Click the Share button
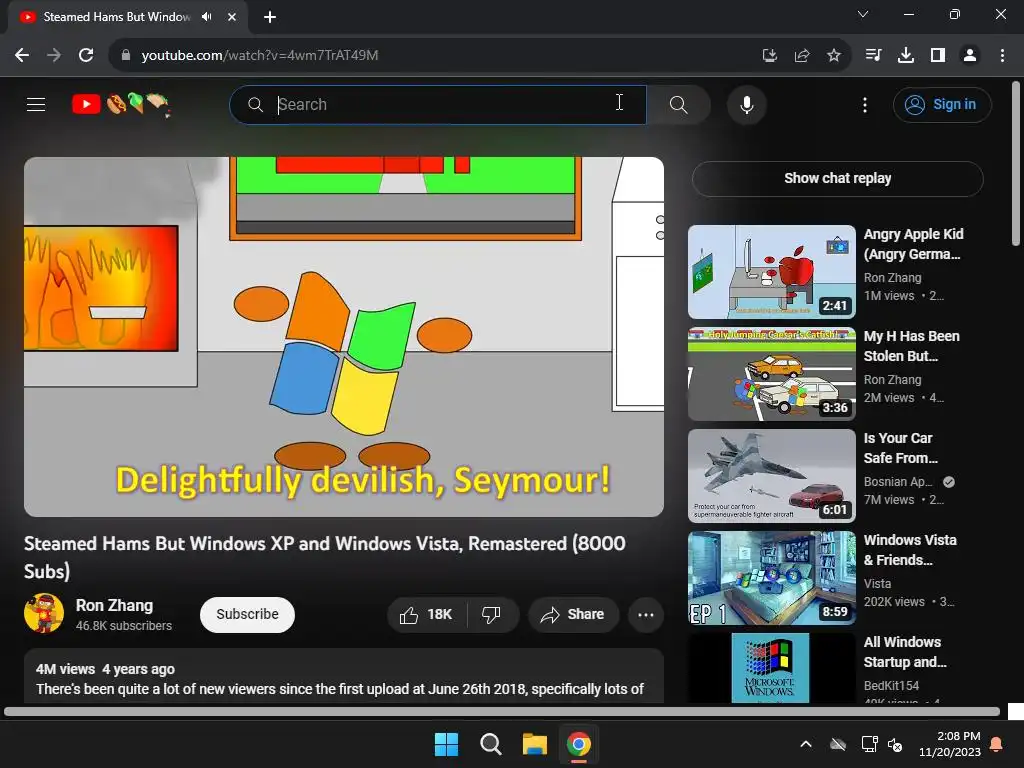Screen dimensions: 1024x768 coord(573,615)
